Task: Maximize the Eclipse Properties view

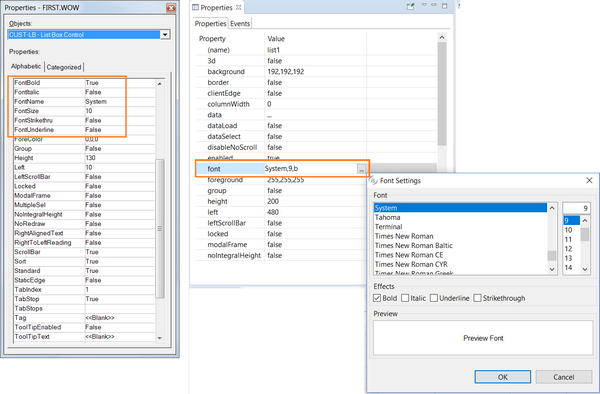Action: 444,6
